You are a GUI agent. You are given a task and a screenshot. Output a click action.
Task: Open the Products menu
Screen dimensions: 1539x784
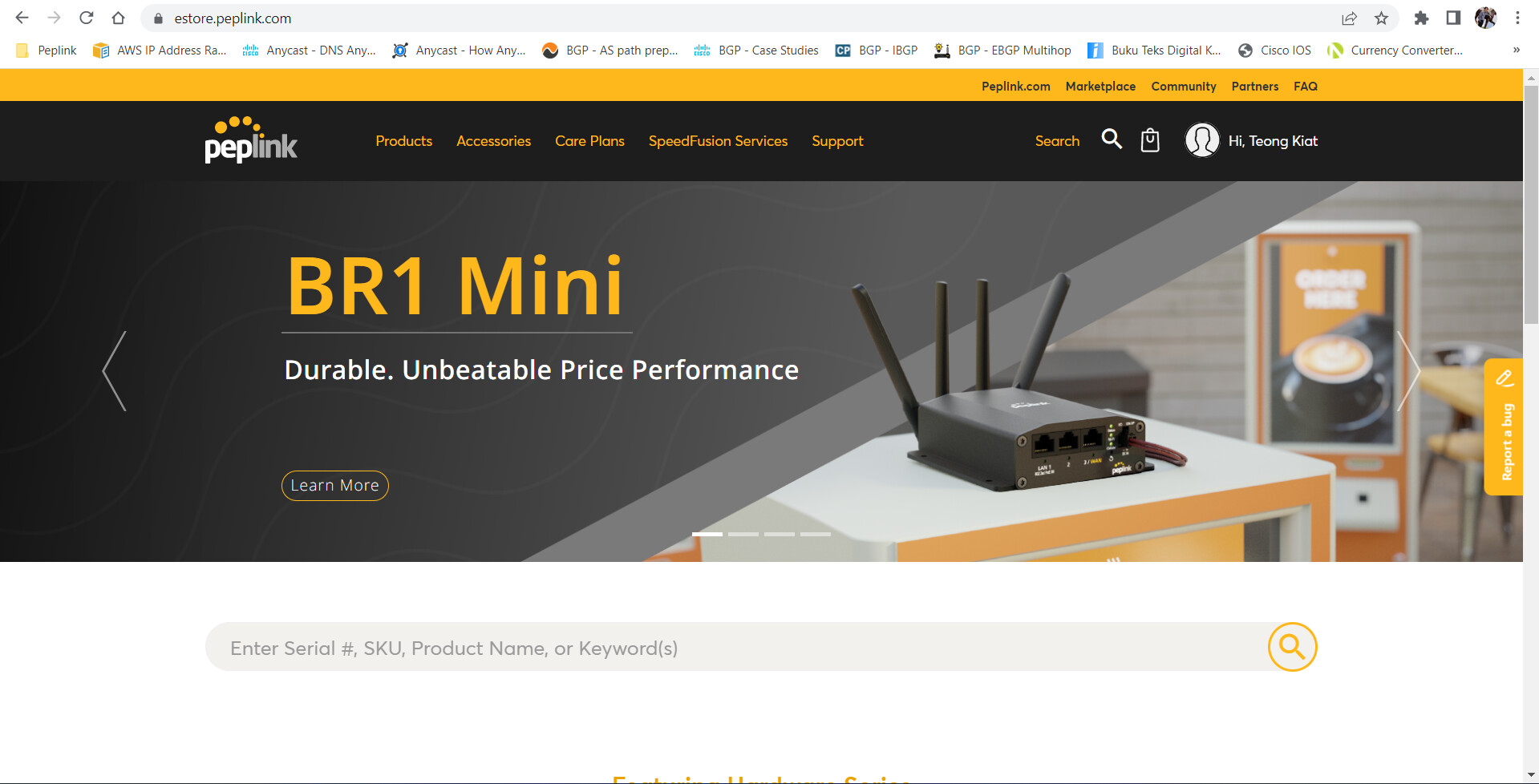(403, 141)
